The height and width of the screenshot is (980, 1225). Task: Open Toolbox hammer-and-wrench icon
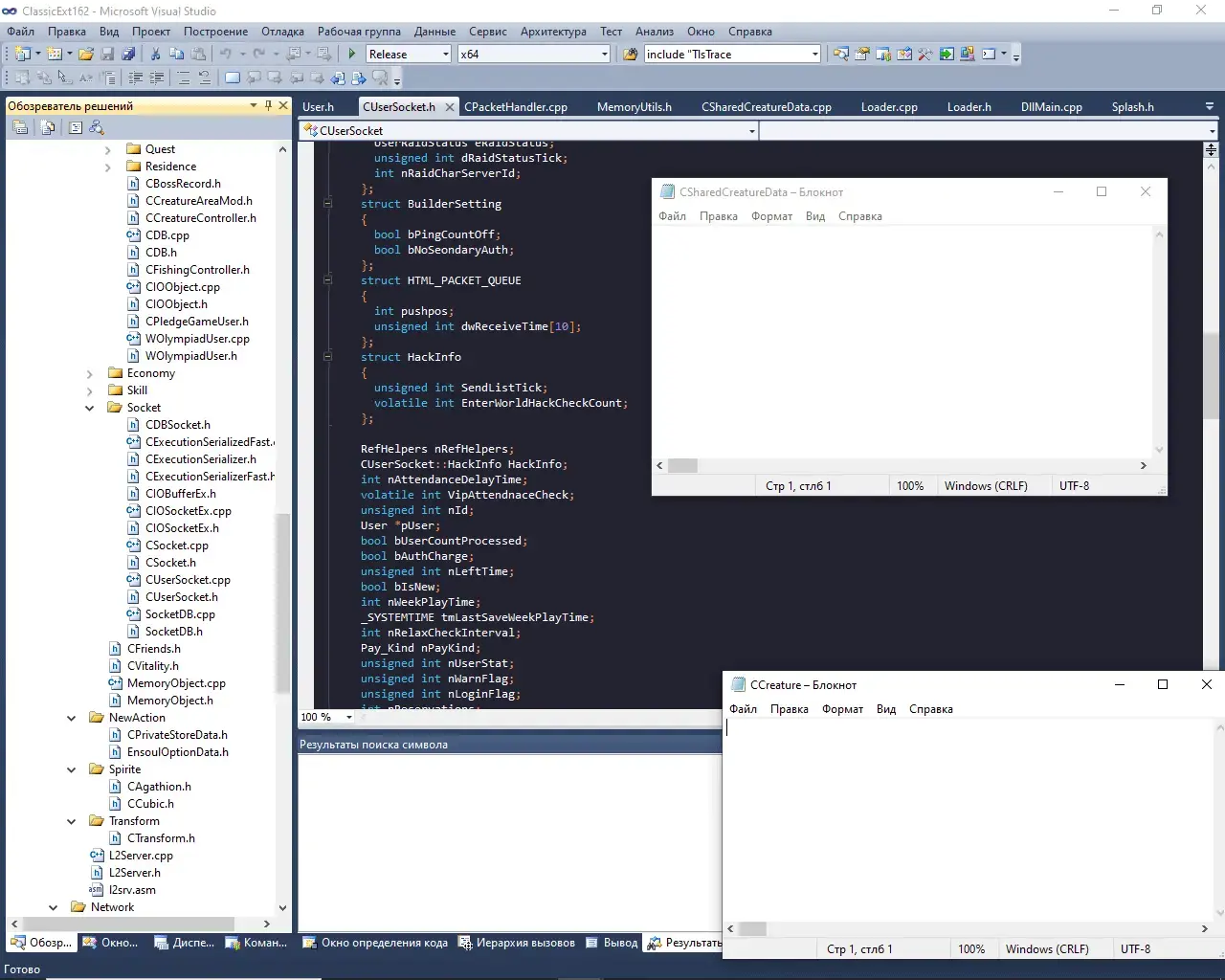[x=925, y=55]
